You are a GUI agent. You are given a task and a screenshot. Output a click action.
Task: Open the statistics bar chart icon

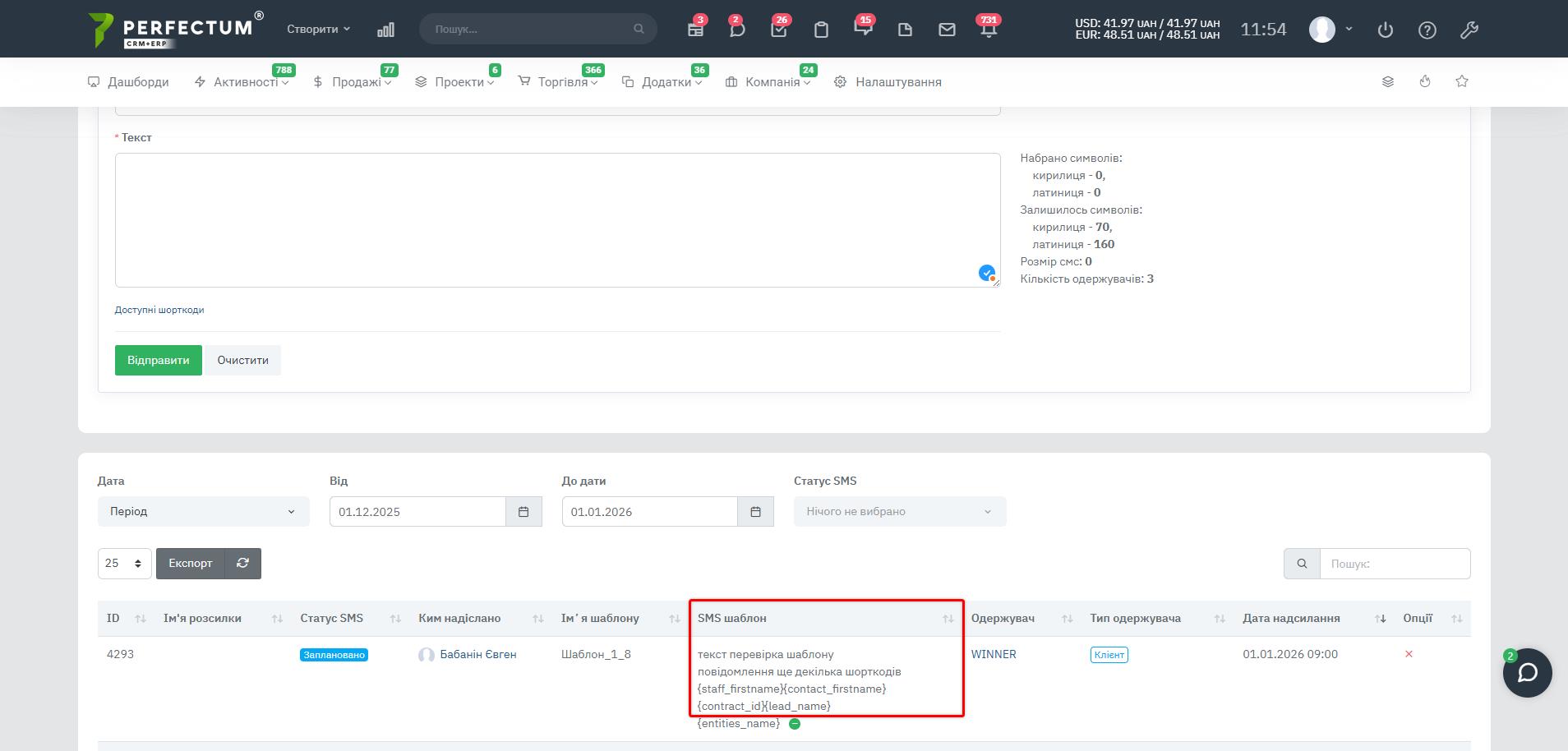pos(385,30)
